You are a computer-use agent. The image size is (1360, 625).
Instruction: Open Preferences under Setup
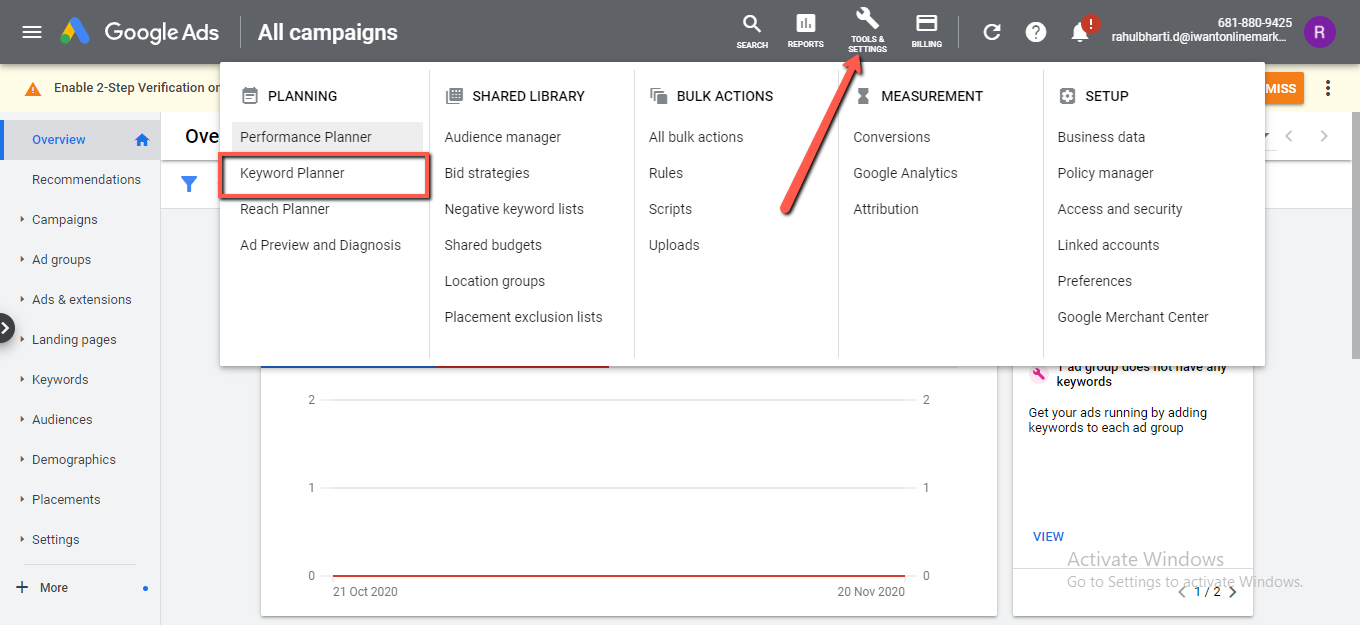click(1095, 281)
